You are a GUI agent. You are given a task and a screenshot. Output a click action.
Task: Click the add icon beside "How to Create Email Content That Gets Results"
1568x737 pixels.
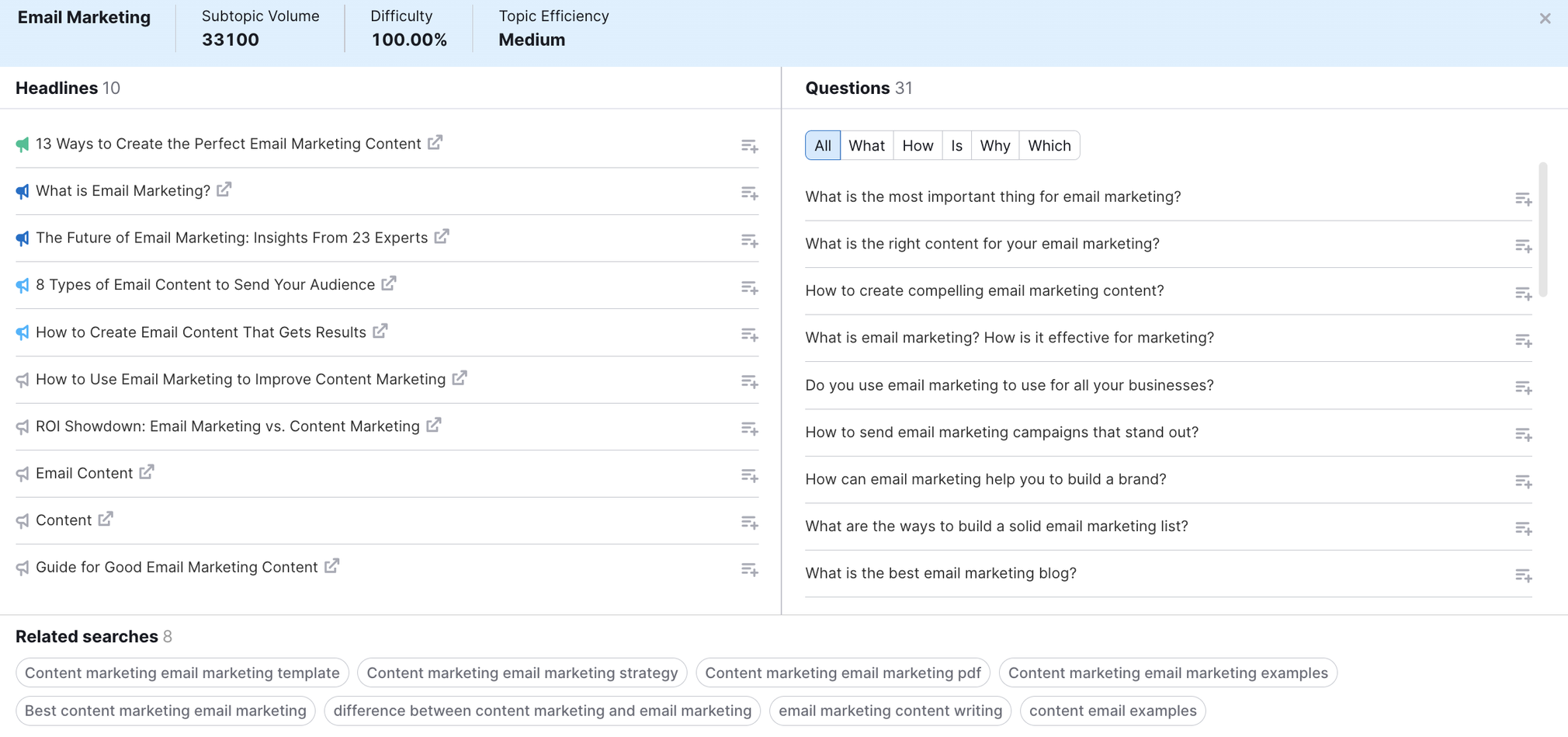749,334
